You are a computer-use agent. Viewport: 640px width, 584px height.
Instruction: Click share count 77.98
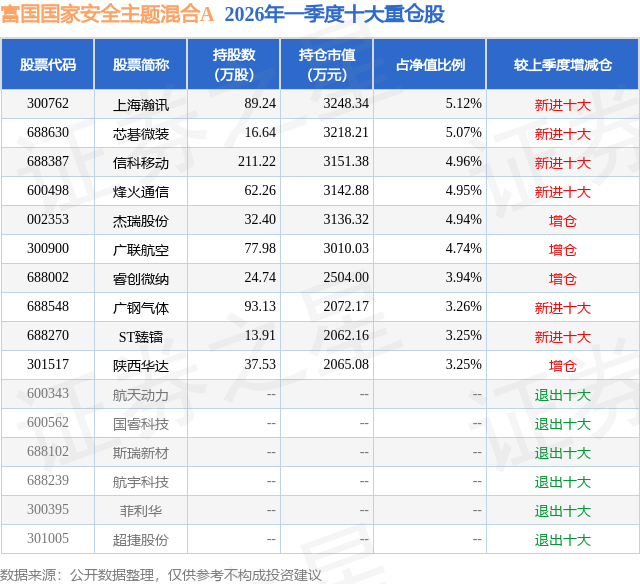pyautogui.click(x=260, y=249)
